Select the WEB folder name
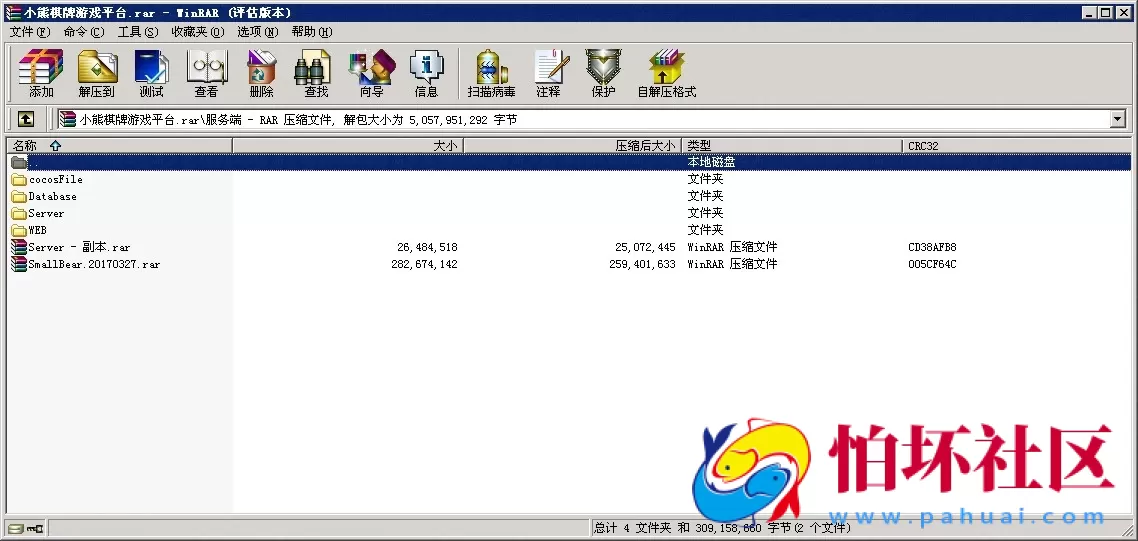 (38, 230)
